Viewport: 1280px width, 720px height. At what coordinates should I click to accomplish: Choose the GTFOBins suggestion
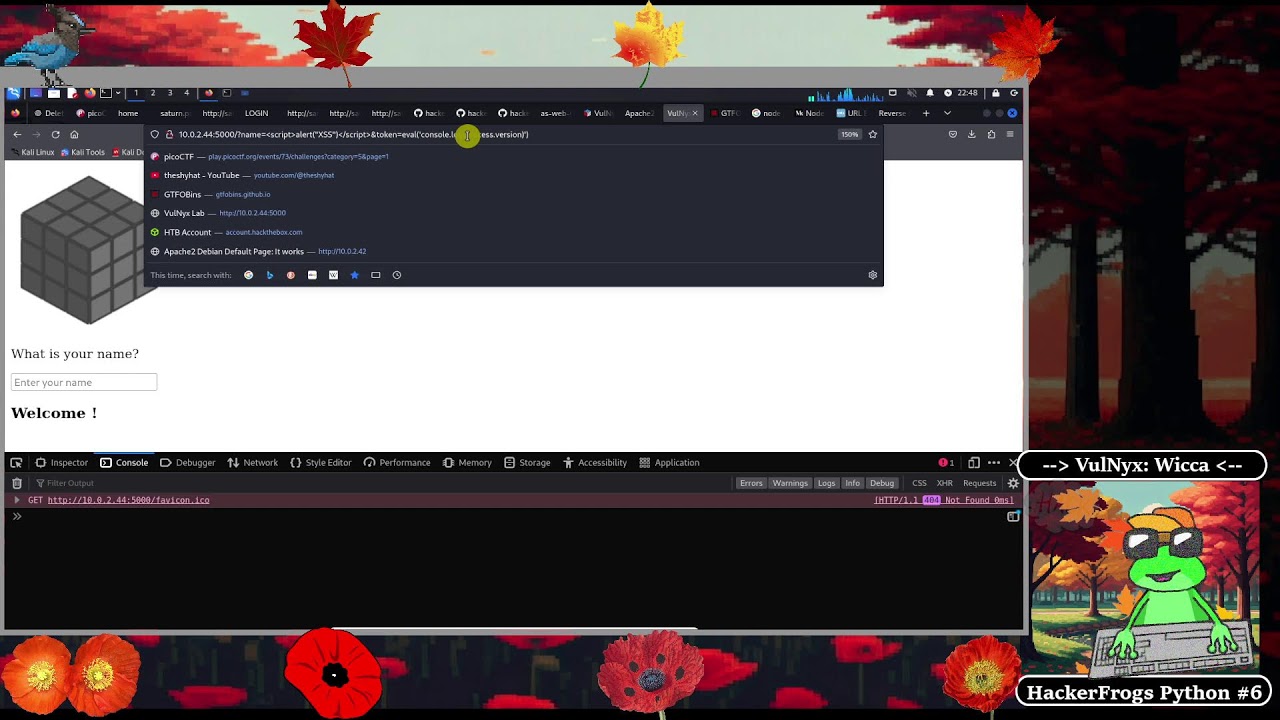click(x=514, y=194)
